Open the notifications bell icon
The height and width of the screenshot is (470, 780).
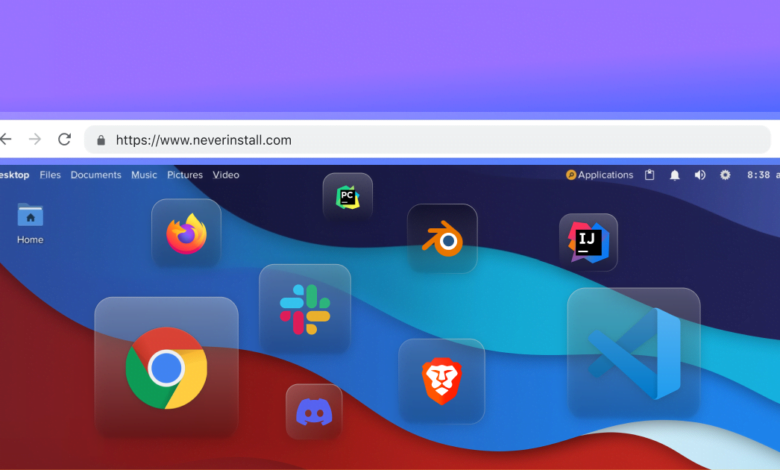(x=674, y=175)
